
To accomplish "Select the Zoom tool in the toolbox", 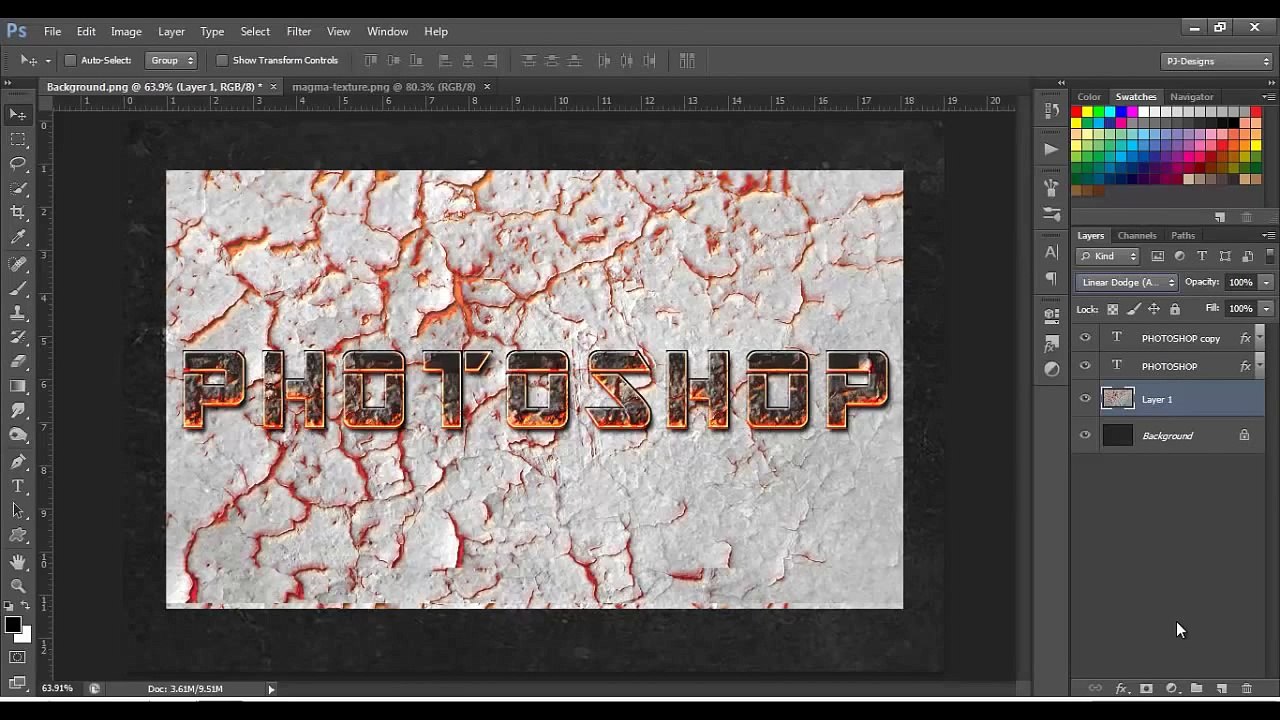I will pos(18,586).
